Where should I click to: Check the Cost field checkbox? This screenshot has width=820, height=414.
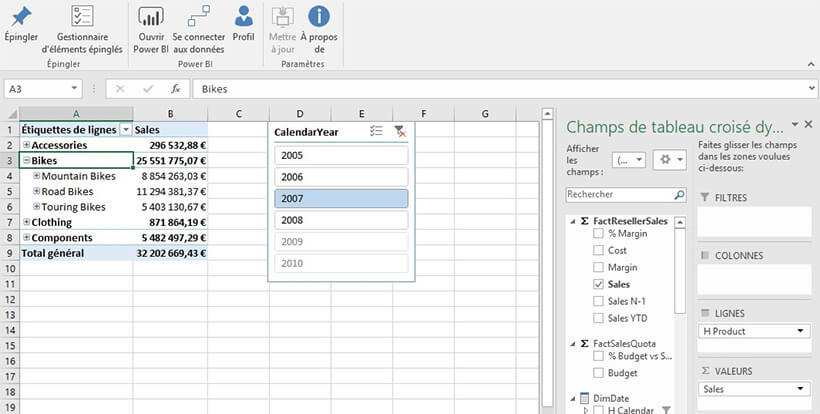coord(599,250)
